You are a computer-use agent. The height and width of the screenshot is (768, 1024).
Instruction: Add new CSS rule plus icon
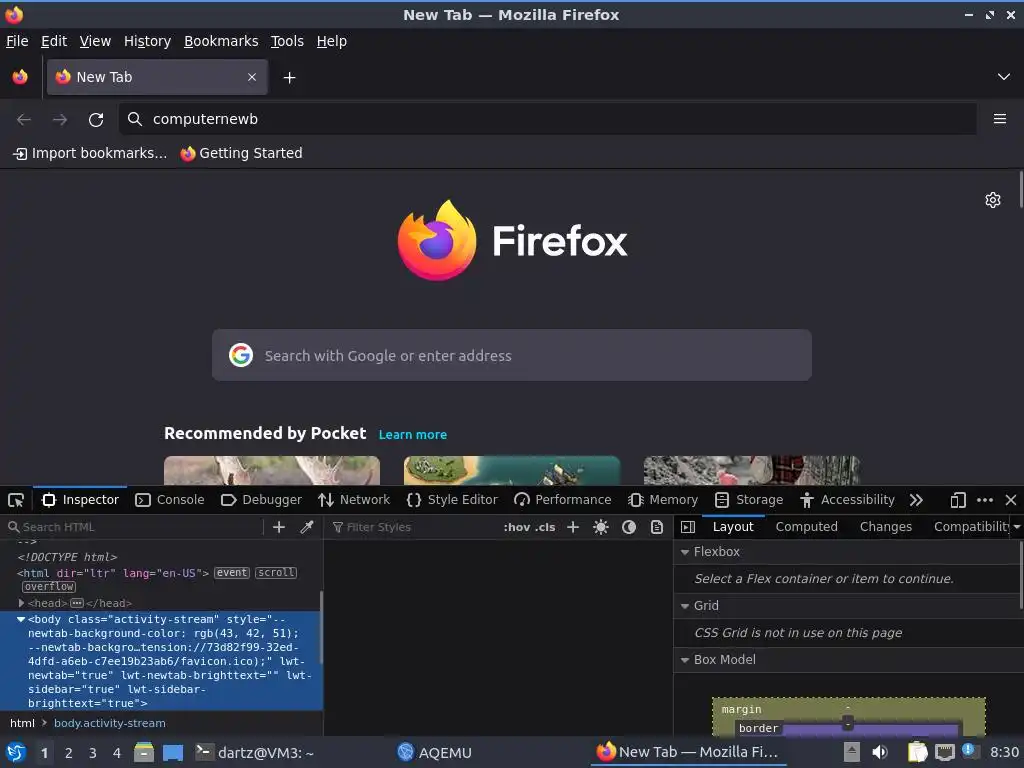[573, 527]
